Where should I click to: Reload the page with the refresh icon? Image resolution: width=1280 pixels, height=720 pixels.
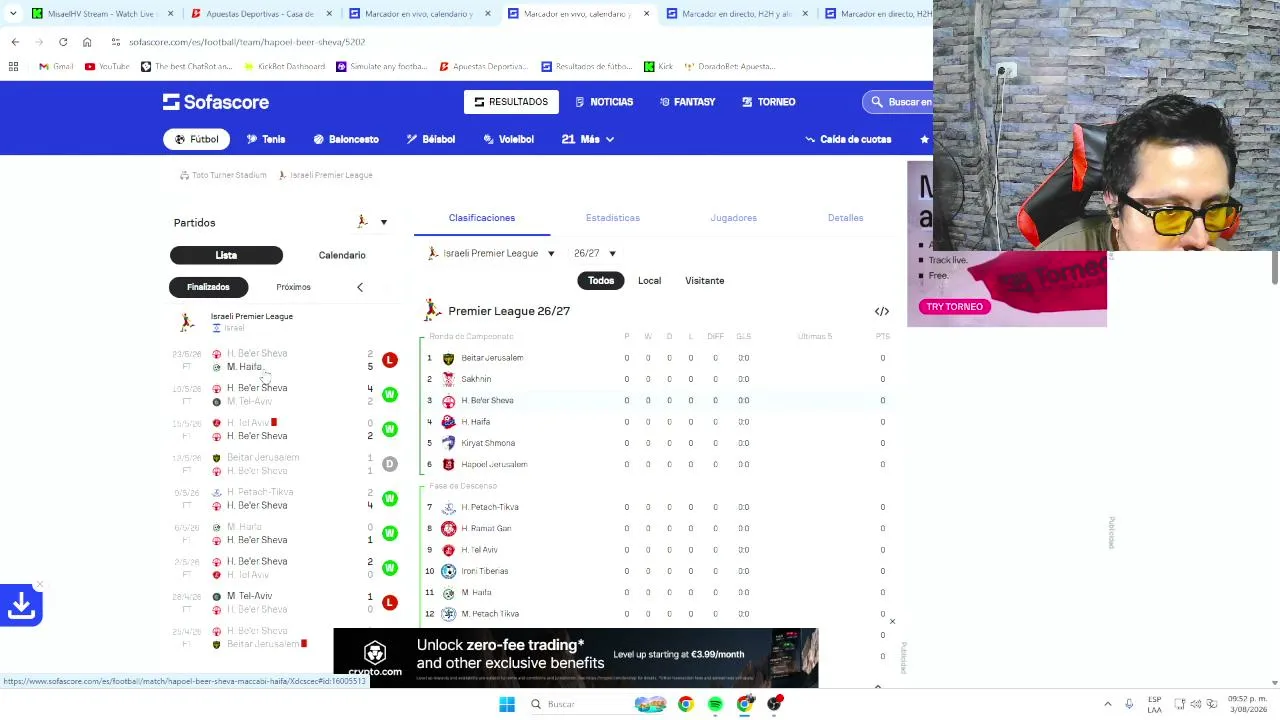pyautogui.click(x=63, y=42)
